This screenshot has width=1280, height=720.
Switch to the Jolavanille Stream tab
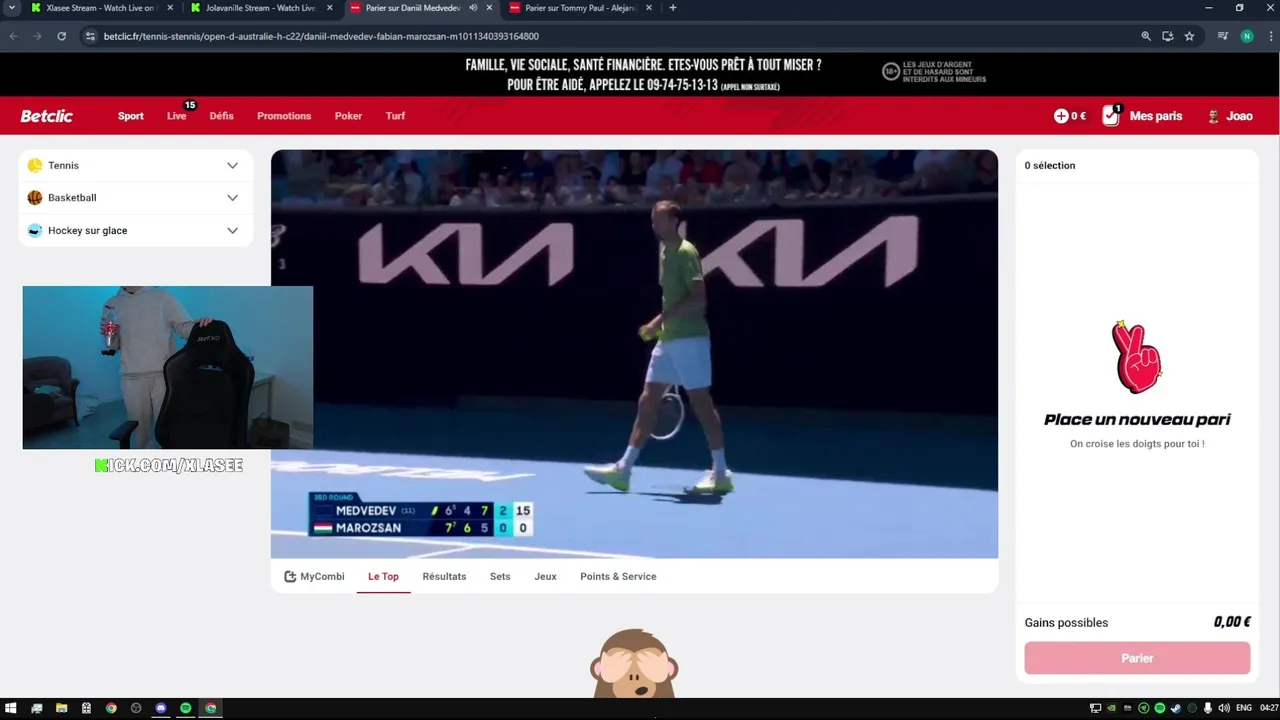click(260, 8)
